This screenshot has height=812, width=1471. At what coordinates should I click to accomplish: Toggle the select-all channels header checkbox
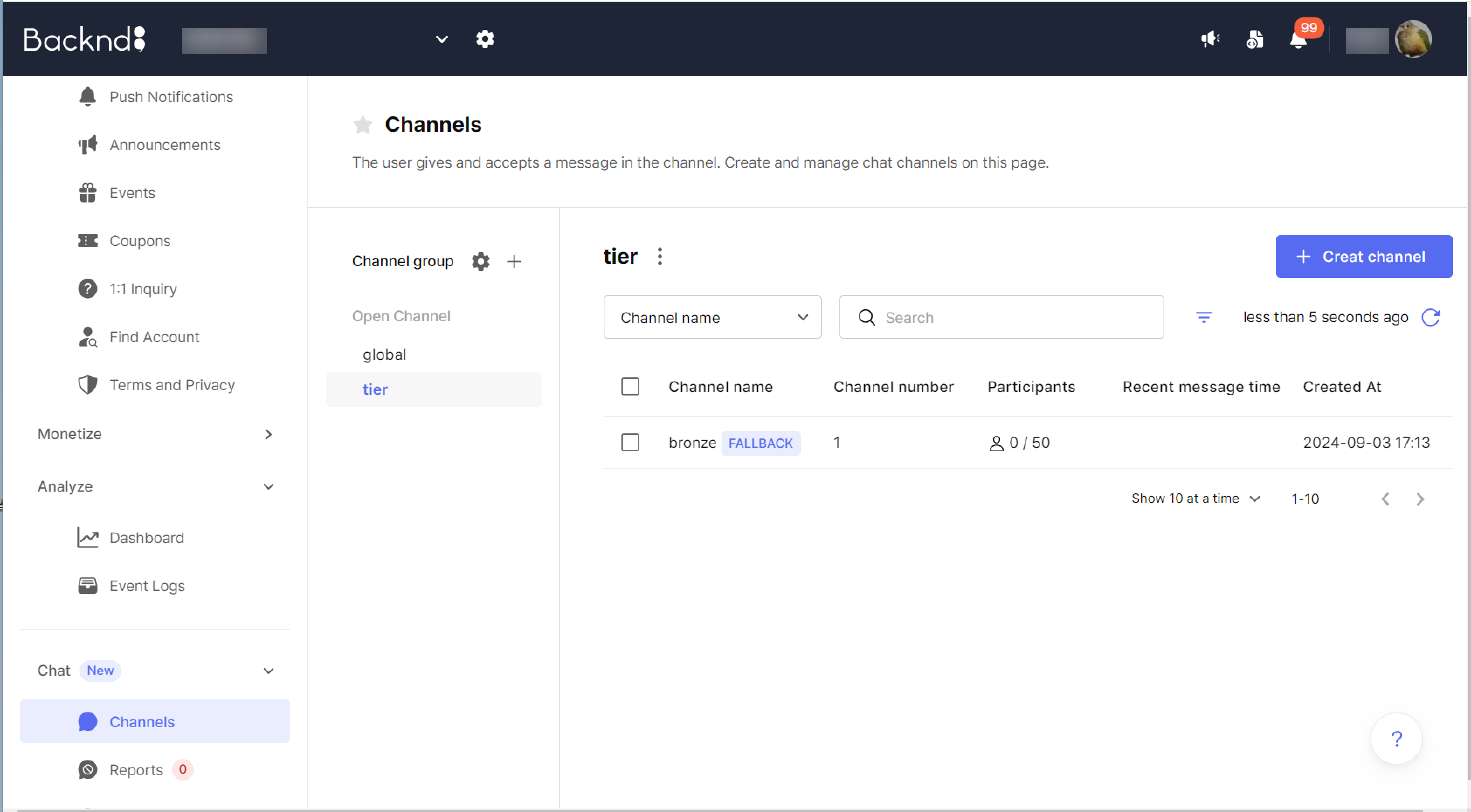point(630,386)
